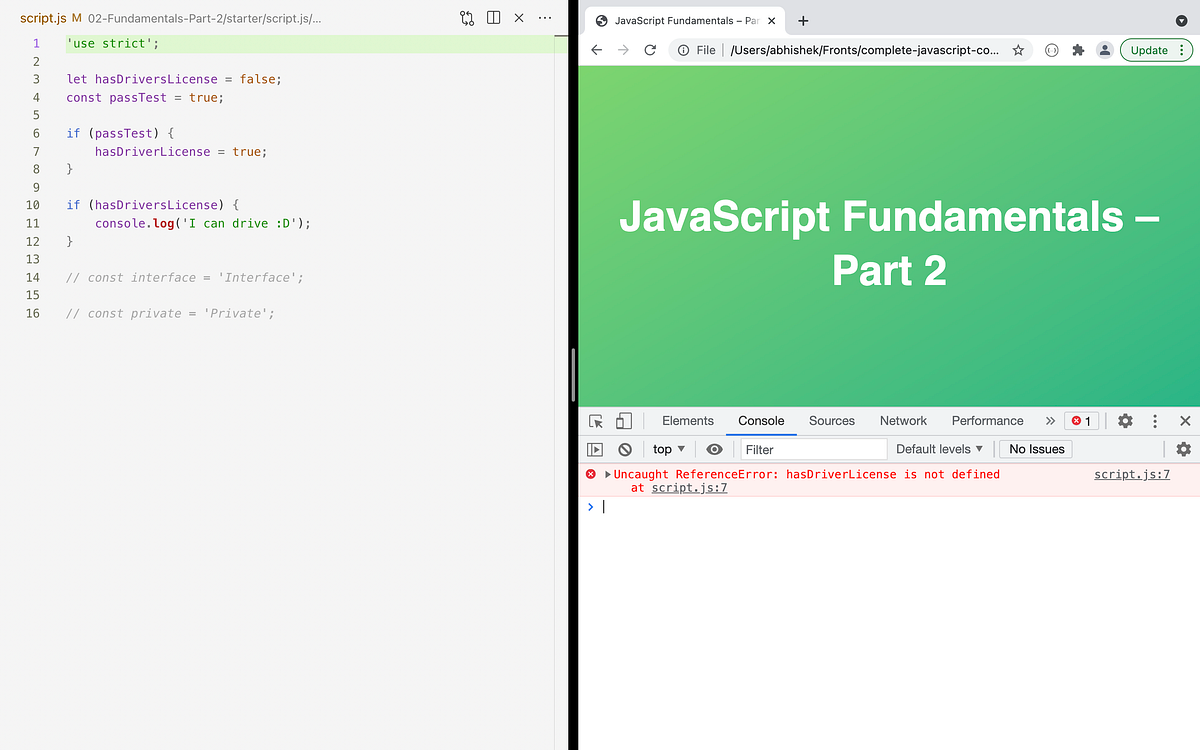The height and width of the screenshot is (750, 1200).
Task: Expand the ReferenceError details triangle
Action: click(x=607, y=474)
